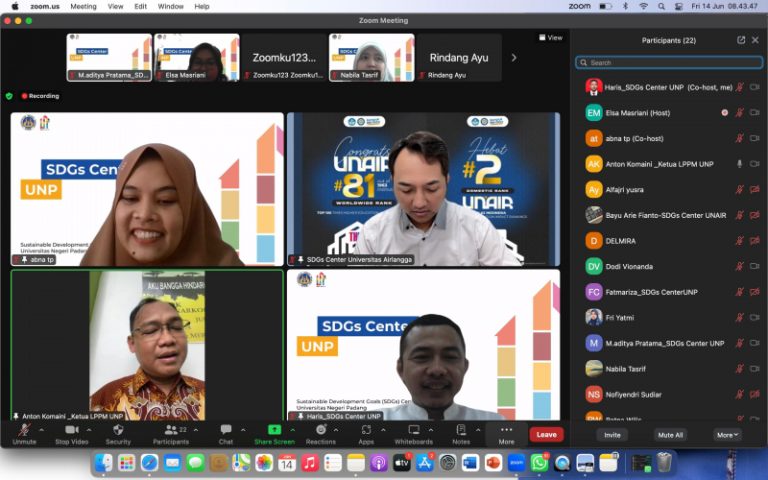Image resolution: width=768 pixels, height=480 pixels.
Task: Click the Recording indicator
Action: pyautogui.click(x=40, y=96)
